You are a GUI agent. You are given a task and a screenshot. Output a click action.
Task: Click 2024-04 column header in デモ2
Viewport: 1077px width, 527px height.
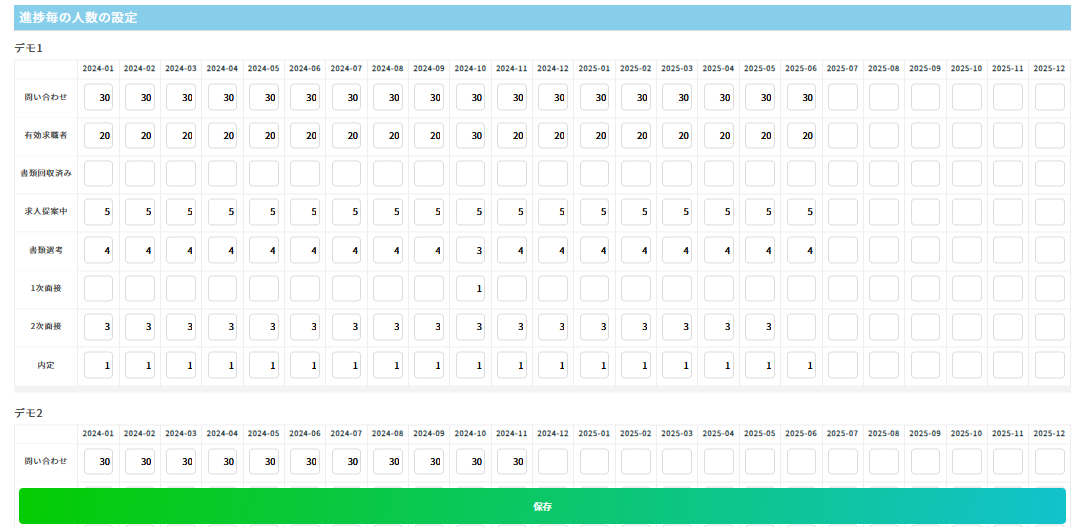coord(223,434)
